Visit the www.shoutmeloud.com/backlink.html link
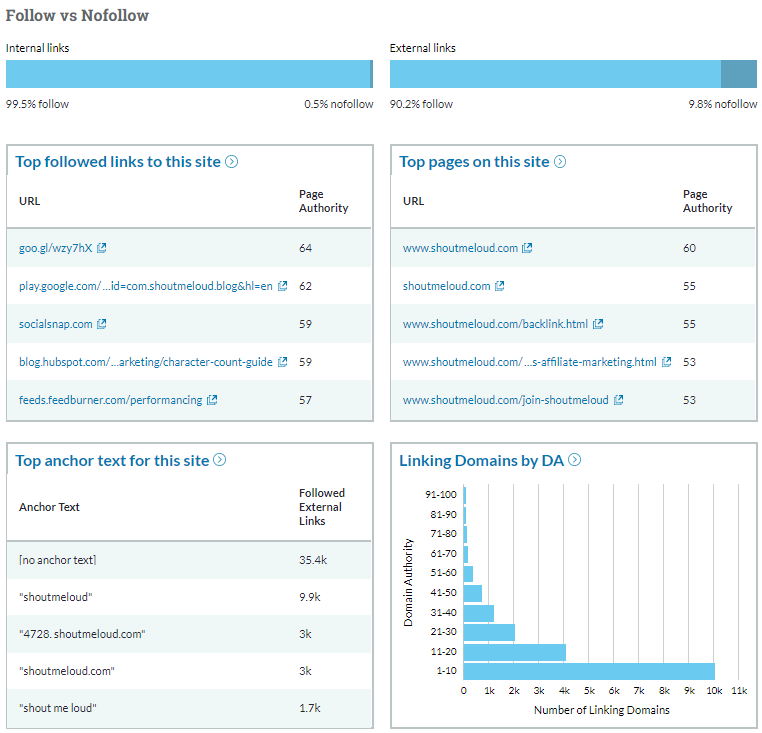 495,324
